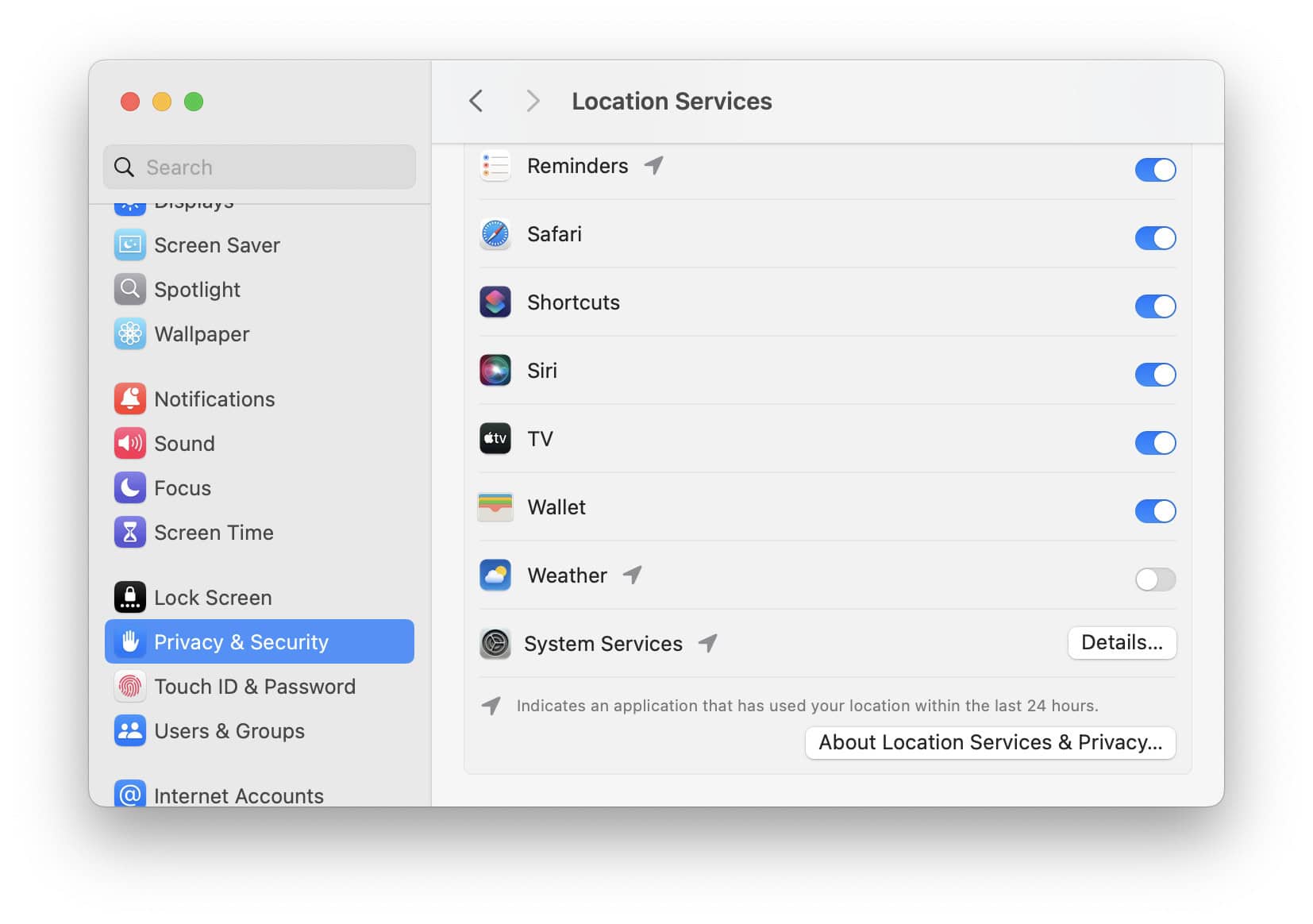This screenshot has width=1313, height=924.
Task: Open Notifications settings
Action: click(260, 398)
